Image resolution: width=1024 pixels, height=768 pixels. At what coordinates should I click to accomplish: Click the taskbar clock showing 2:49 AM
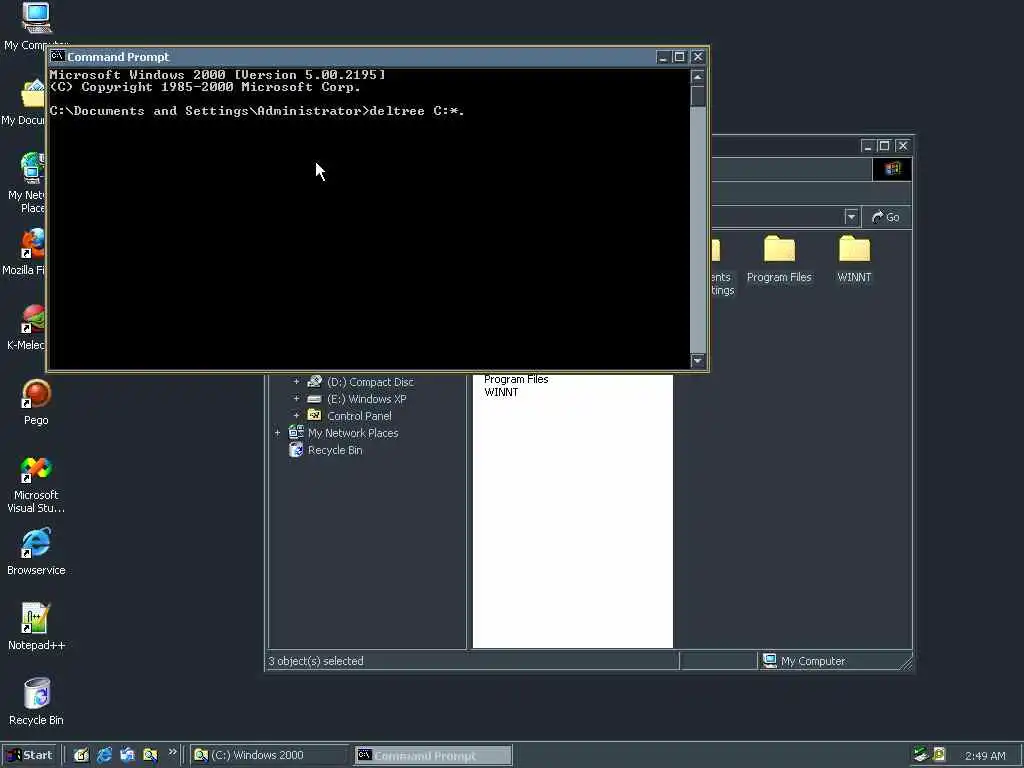click(x=985, y=756)
